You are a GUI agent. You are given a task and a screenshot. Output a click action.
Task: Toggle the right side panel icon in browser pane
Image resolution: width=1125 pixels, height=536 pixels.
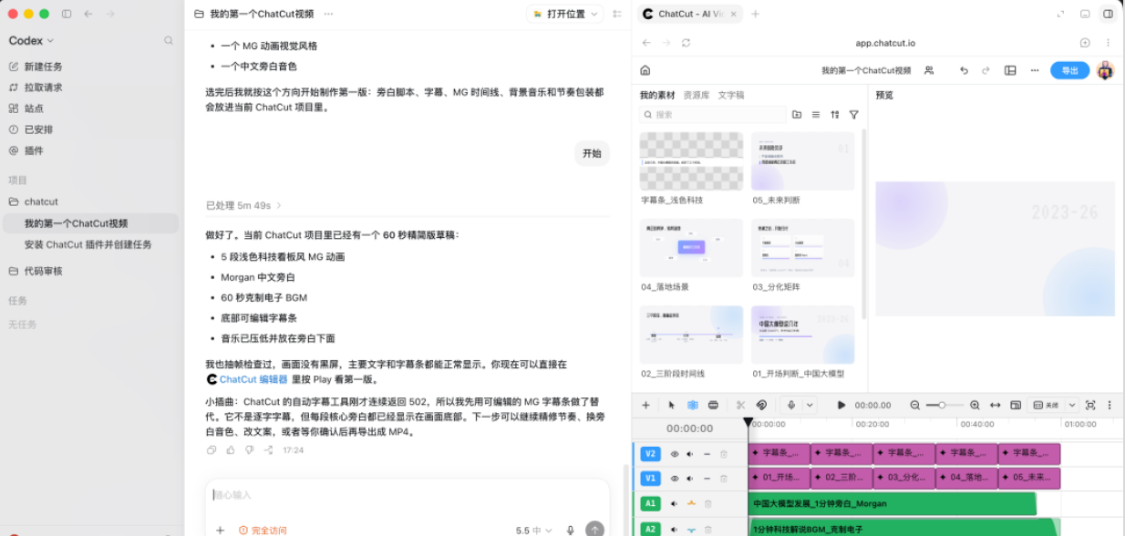coord(1108,14)
